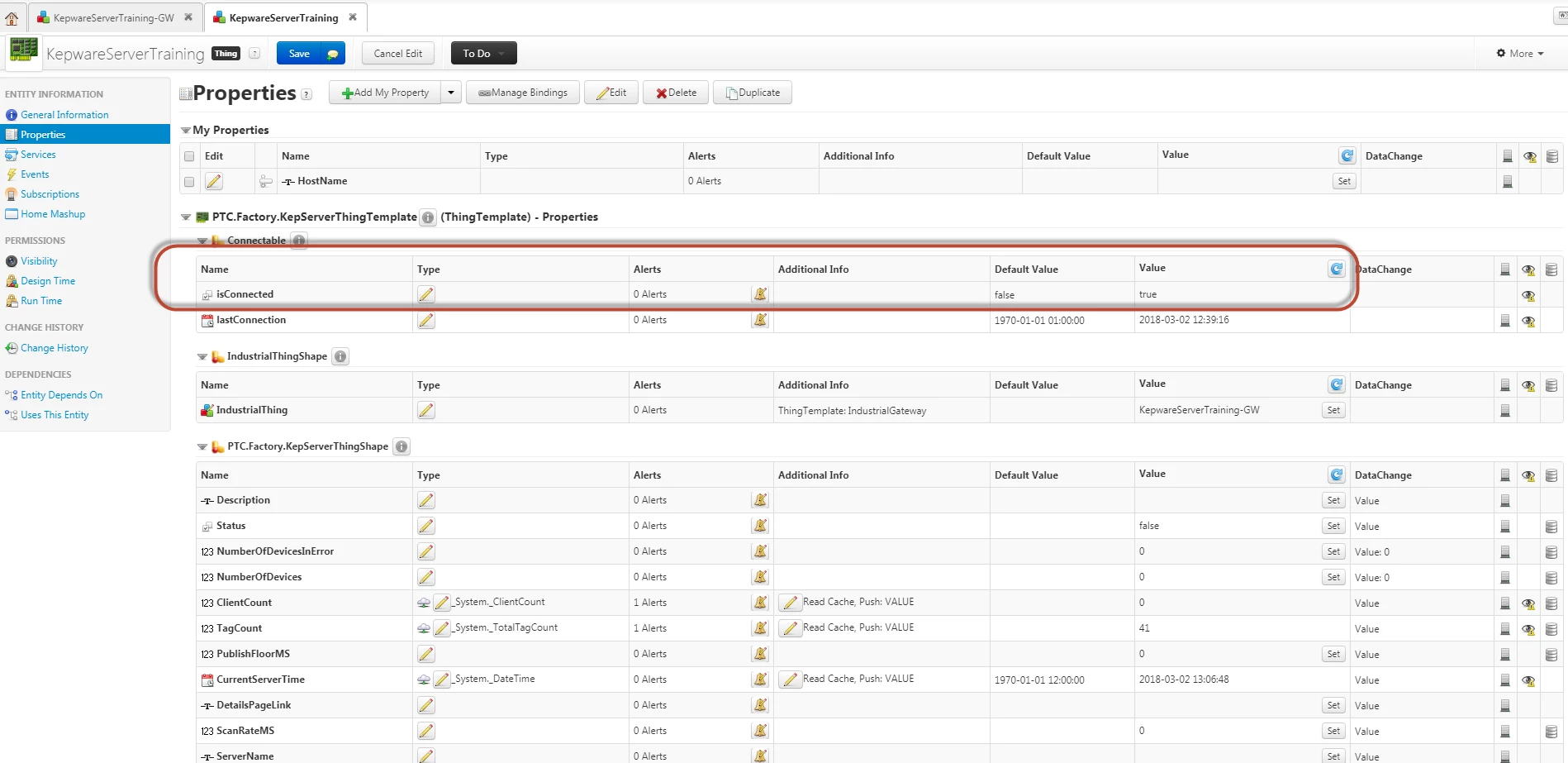This screenshot has height=763, width=1568.
Task: Collapse My Properties section
Action: pyautogui.click(x=186, y=131)
